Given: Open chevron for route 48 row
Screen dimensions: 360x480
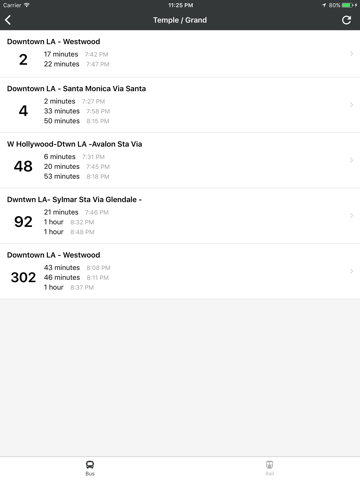Looking at the screenshot, I should coord(351,160).
